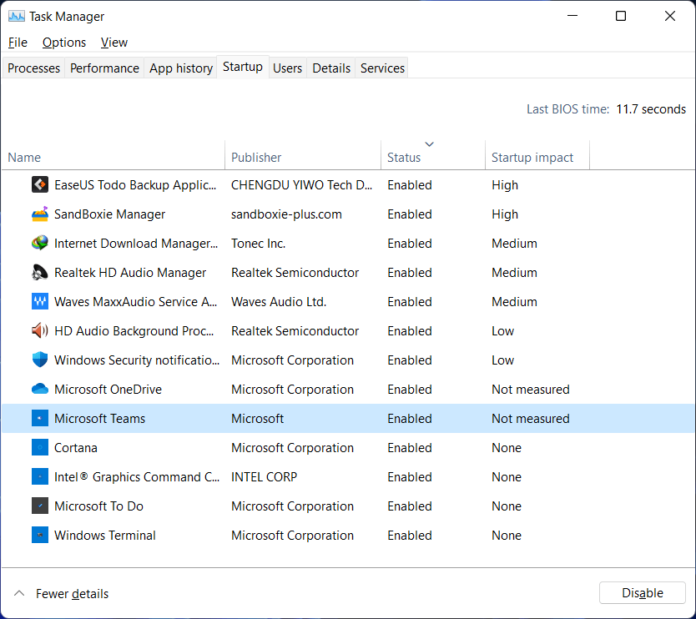Click Medium impact for Internet Download Manager
Viewport: 696px width, 619px height.
pyautogui.click(x=514, y=244)
